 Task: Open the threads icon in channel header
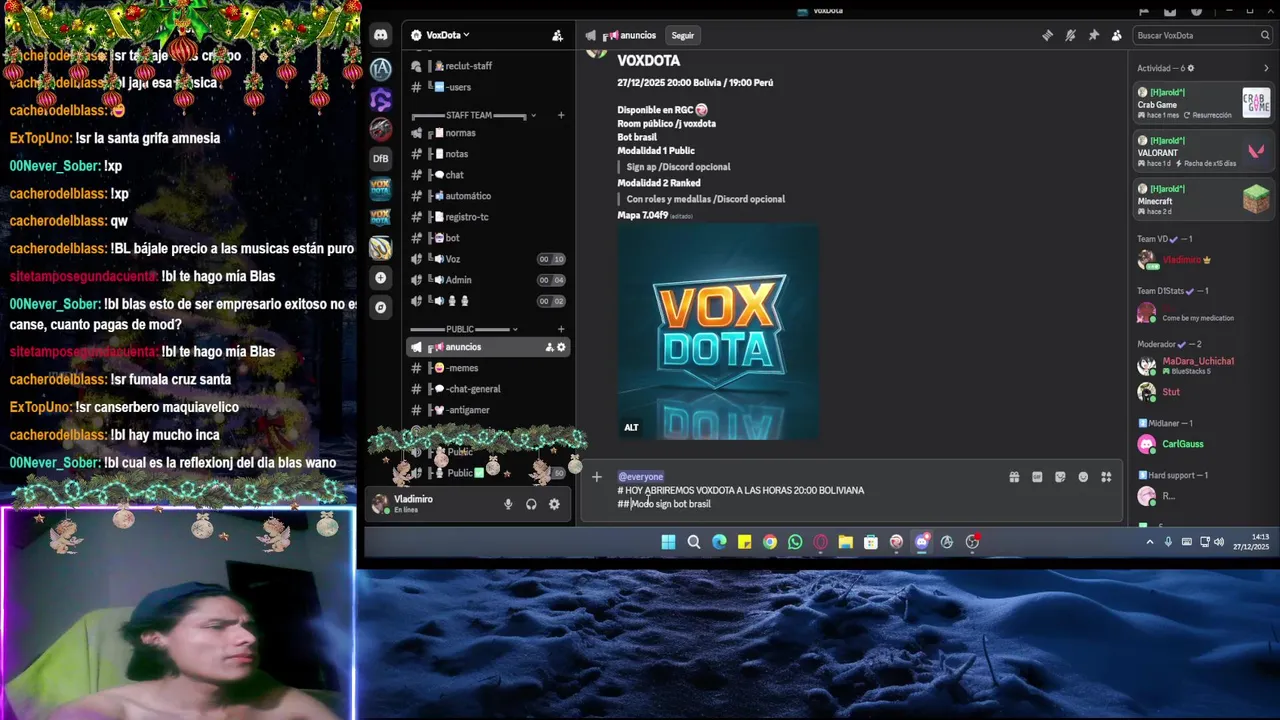(1047, 35)
